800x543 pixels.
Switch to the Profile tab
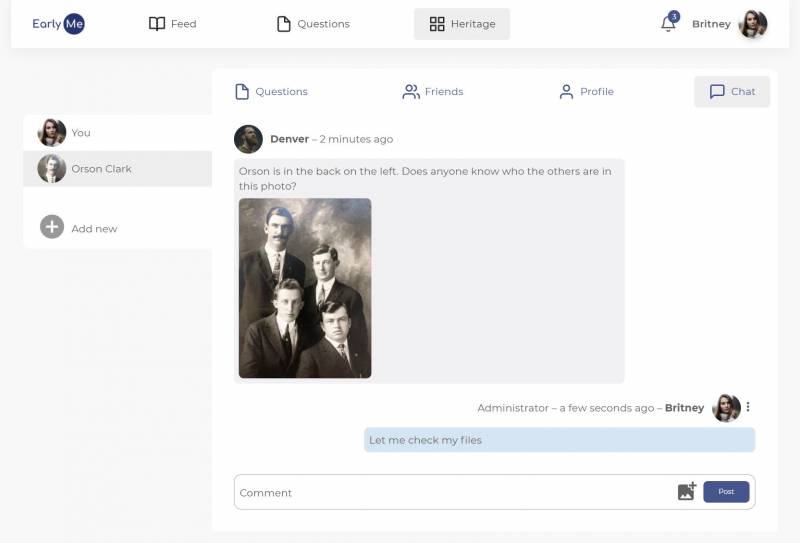(x=586, y=91)
